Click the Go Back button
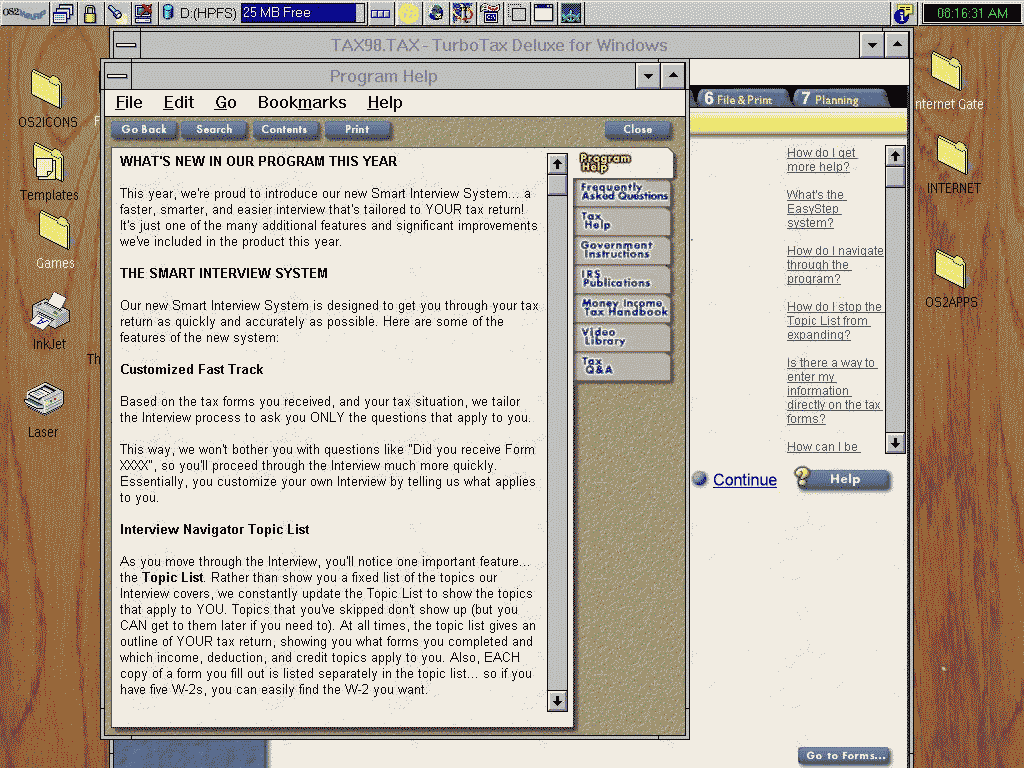 click(144, 129)
